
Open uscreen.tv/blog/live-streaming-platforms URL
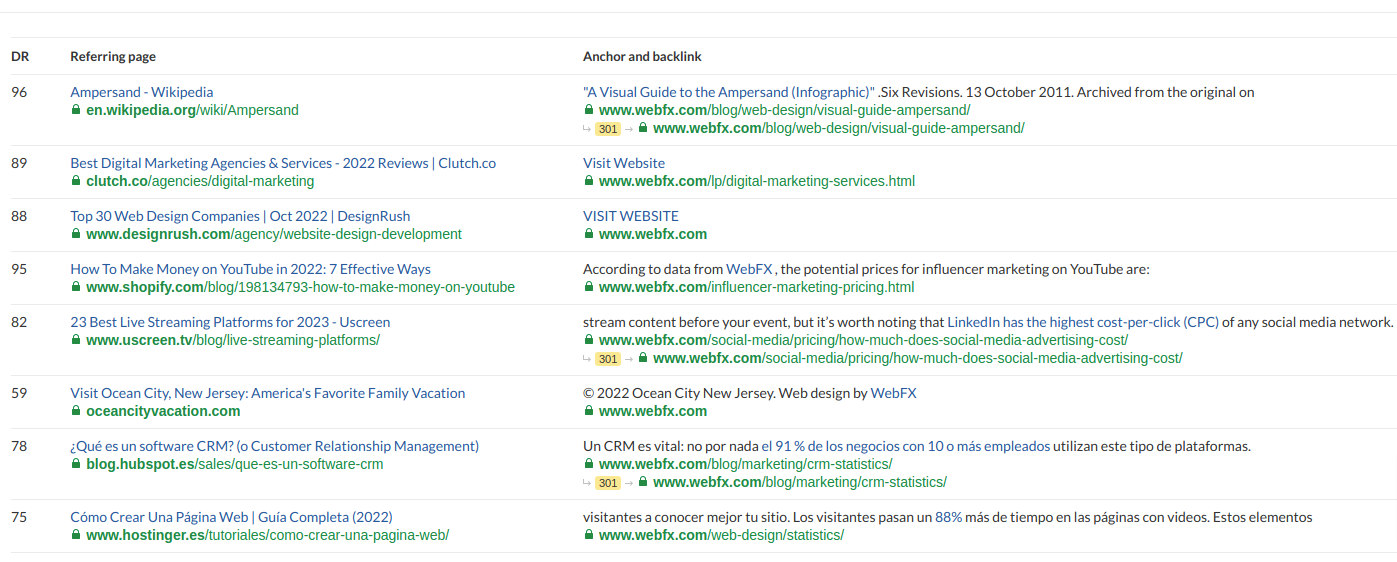click(x=233, y=340)
